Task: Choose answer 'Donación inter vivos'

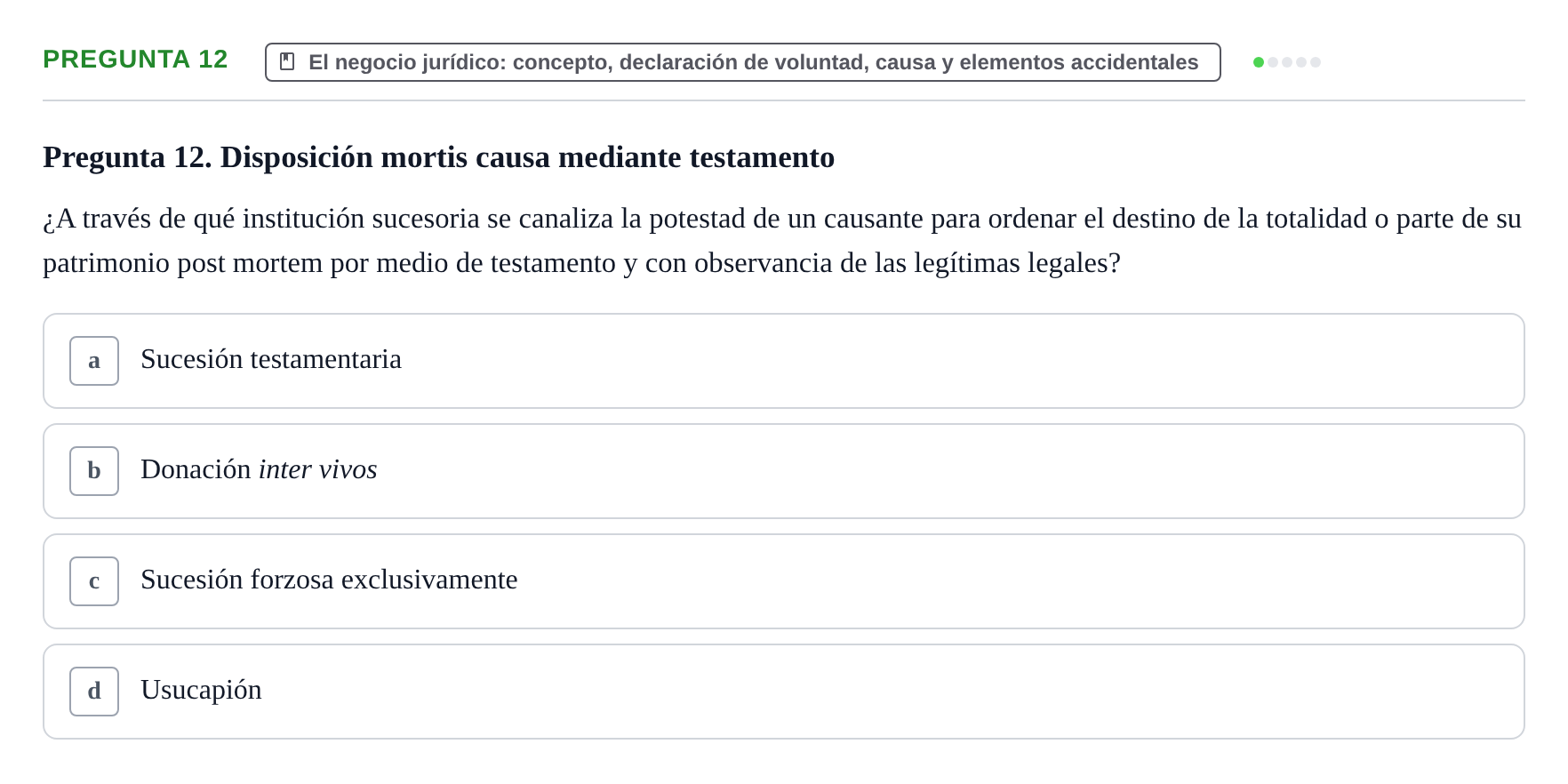Action: [x=784, y=471]
